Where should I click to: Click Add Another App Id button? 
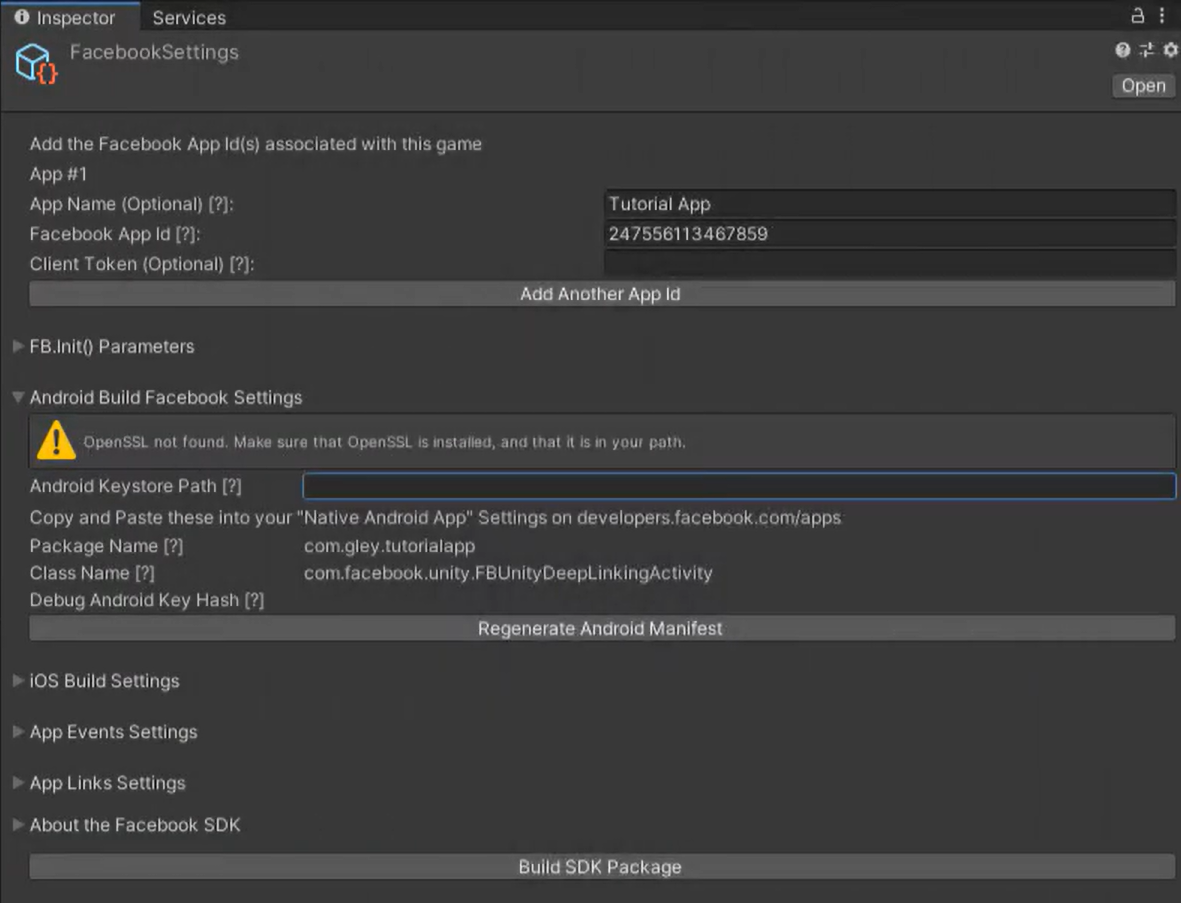click(x=602, y=294)
